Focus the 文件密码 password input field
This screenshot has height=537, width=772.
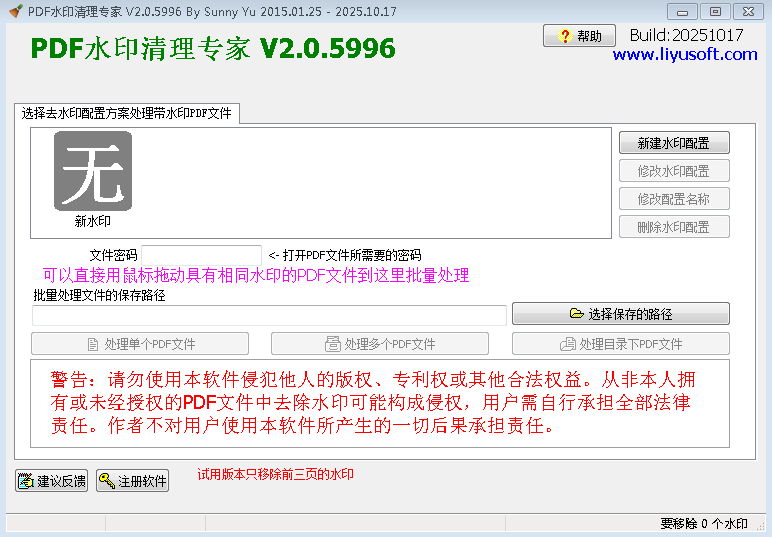click(x=201, y=255)
